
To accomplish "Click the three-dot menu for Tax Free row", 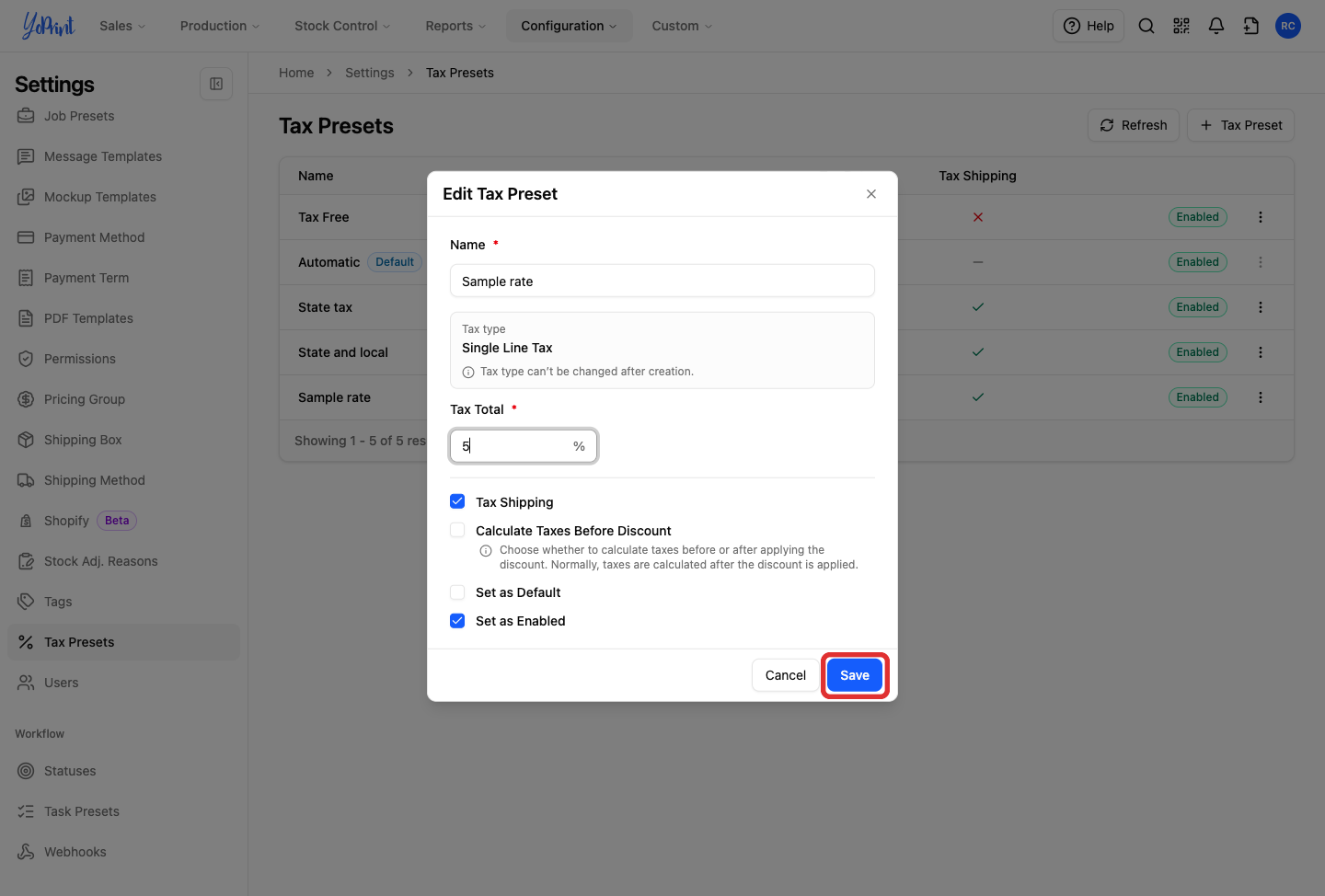I will pyautogui.click(x=1261, y=217).
